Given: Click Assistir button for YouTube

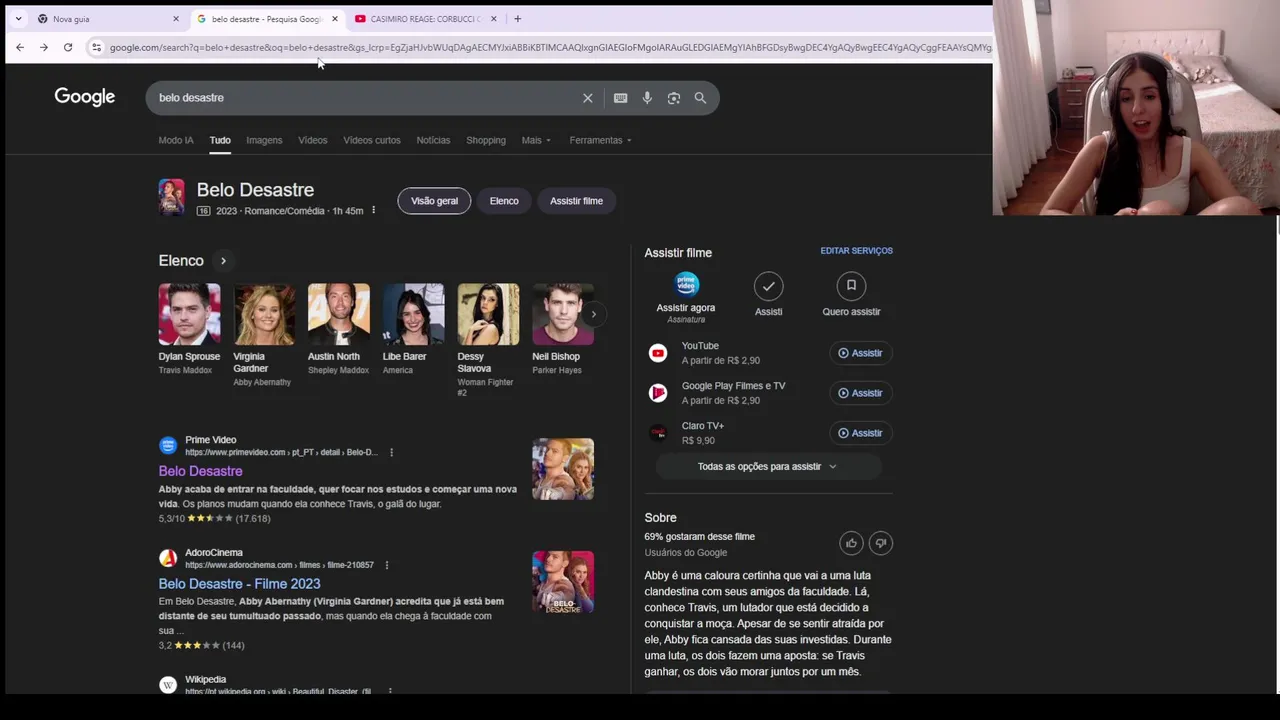Looking at the screenshot, I should click(x=860, y=353).
